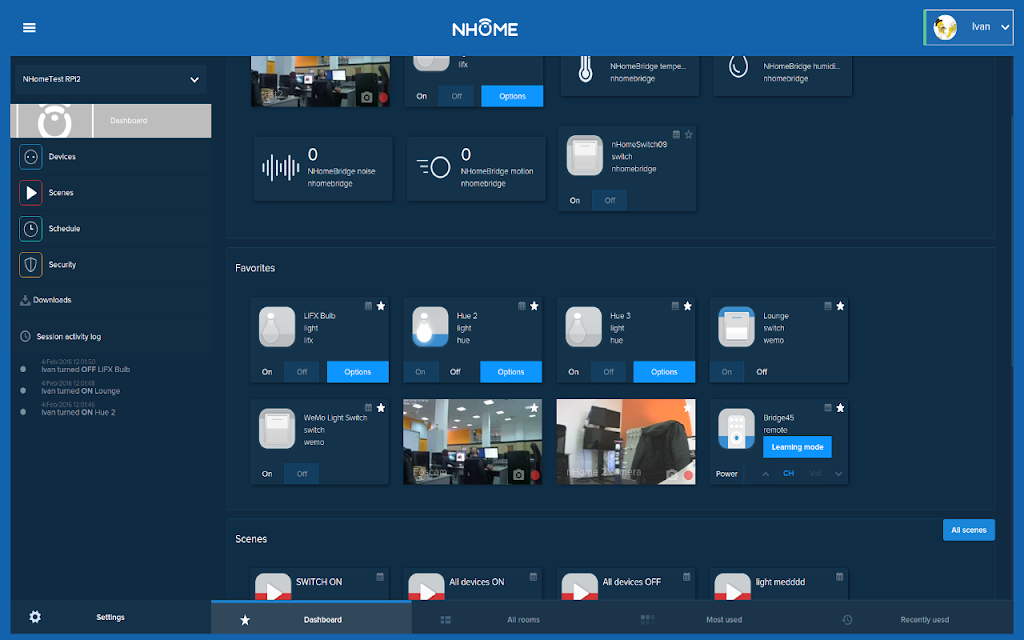Screen dimensions: 1024x640
Task: Start recording on nHome 2 camera
Action: pos(688,475)
